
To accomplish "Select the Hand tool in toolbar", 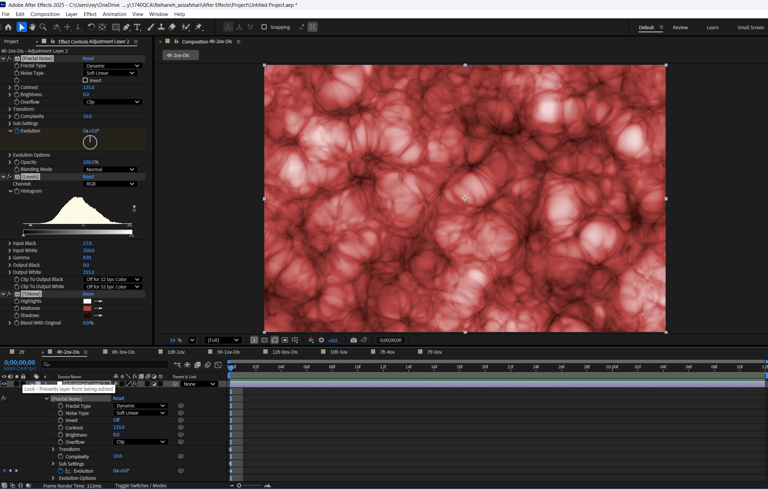I will click(x=33, y=27).
